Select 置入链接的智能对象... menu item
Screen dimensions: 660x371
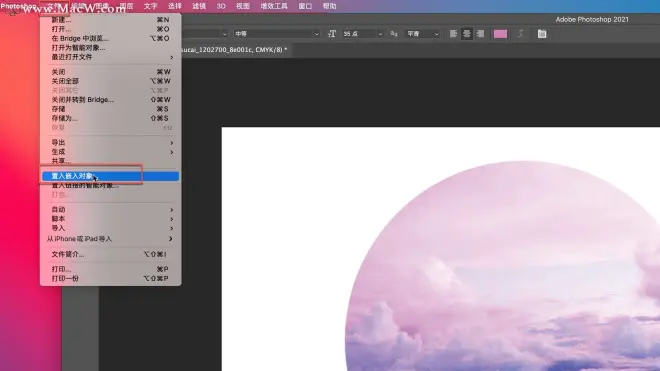(111, 185)
